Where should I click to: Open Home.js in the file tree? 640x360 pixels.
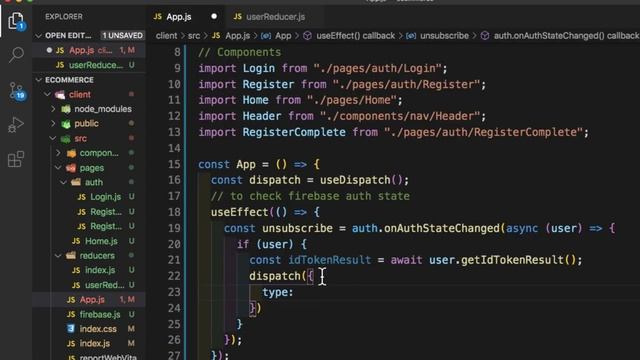101,241
